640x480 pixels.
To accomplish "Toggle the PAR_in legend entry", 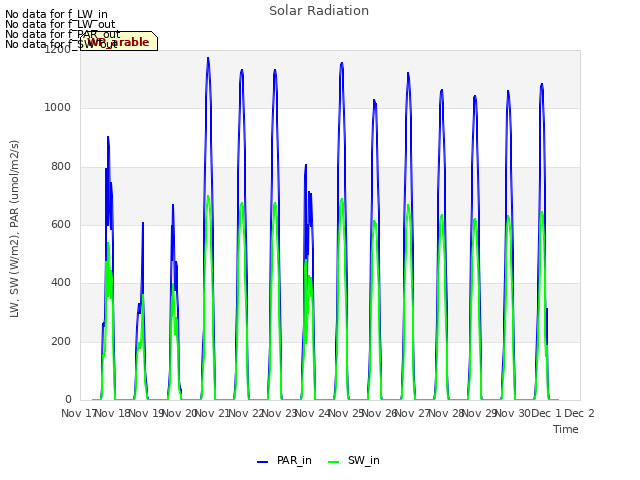I will pos(284,460).
